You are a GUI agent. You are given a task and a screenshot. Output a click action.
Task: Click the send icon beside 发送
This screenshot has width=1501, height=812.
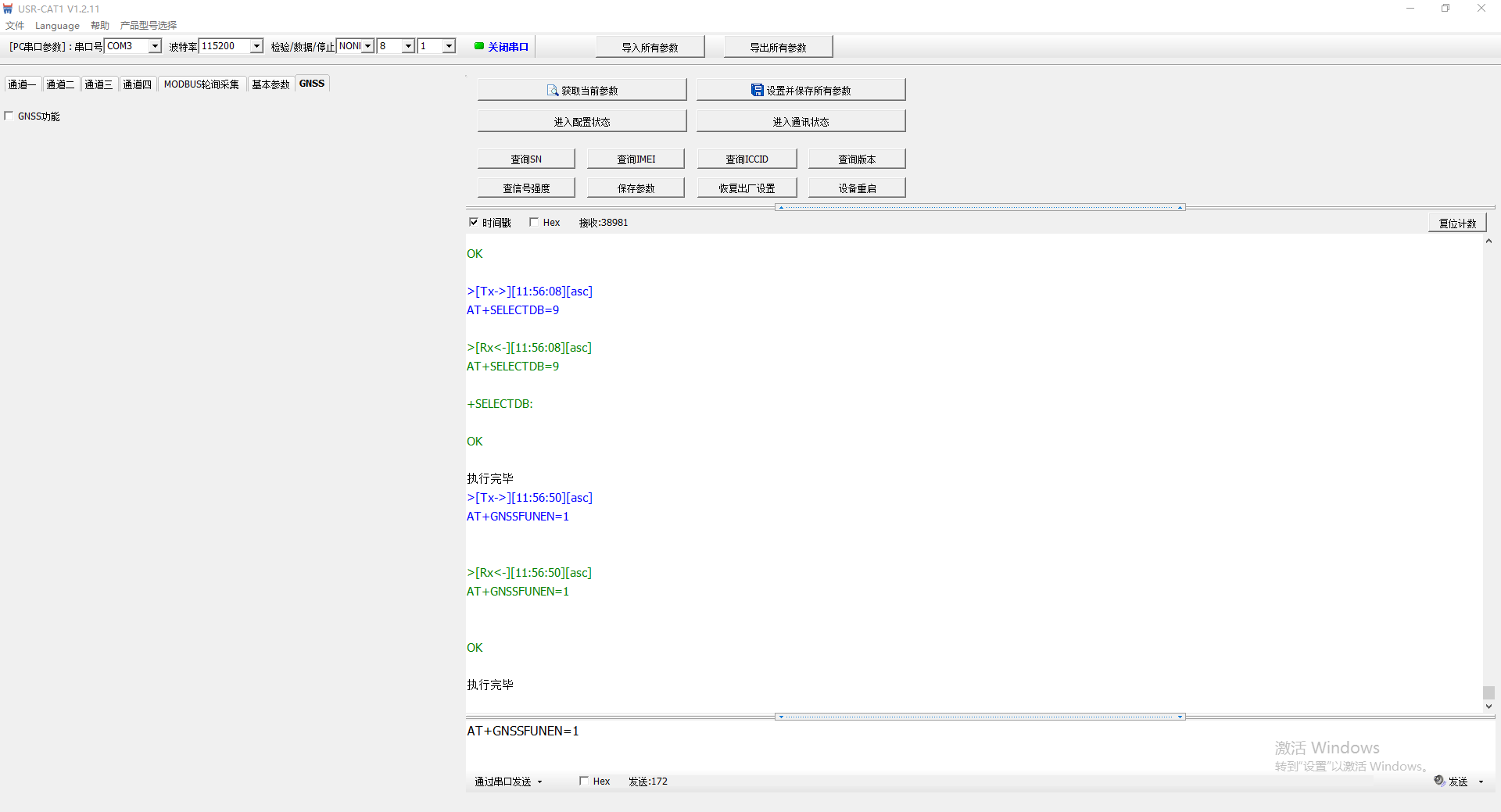(x=1439, y=781)
